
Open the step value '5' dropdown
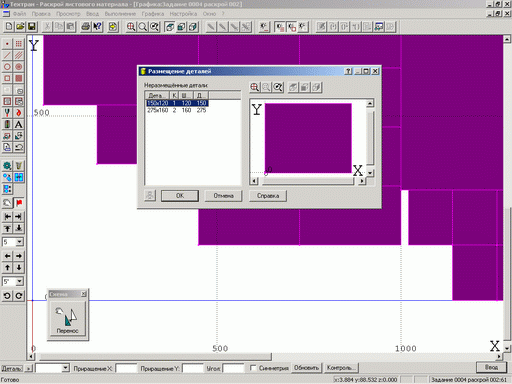coord(19,242)
